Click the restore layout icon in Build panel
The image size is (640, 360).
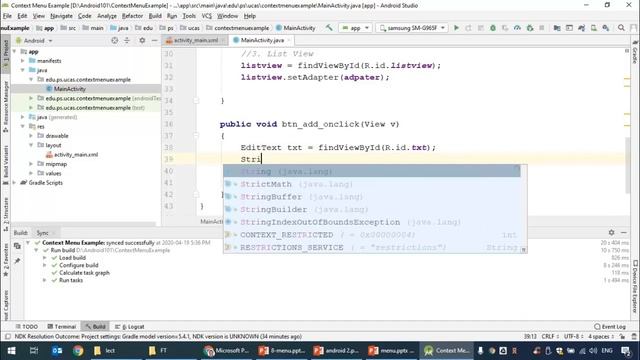[17, 246]
